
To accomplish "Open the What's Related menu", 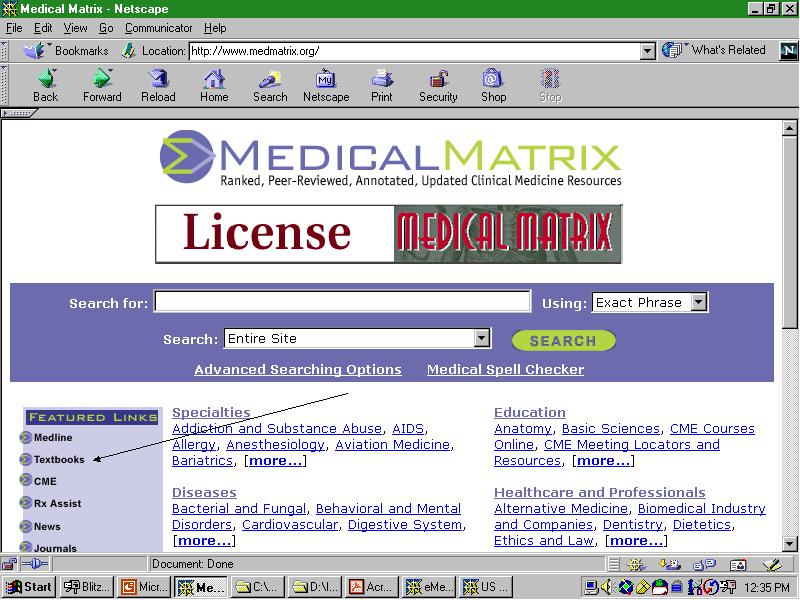I will [714, 50].
